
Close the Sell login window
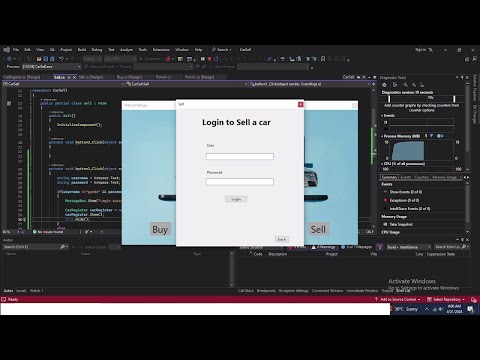[300, 105]
